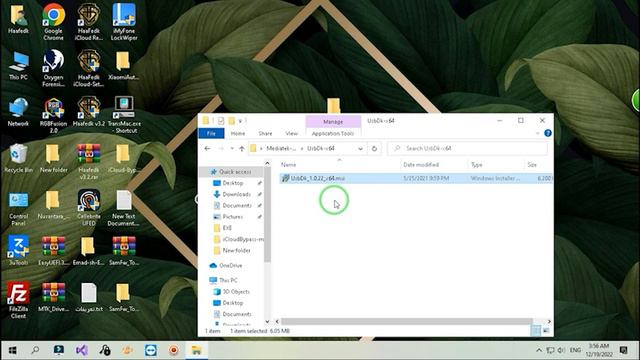Select the 3uTools desktop shortcut

18,251
